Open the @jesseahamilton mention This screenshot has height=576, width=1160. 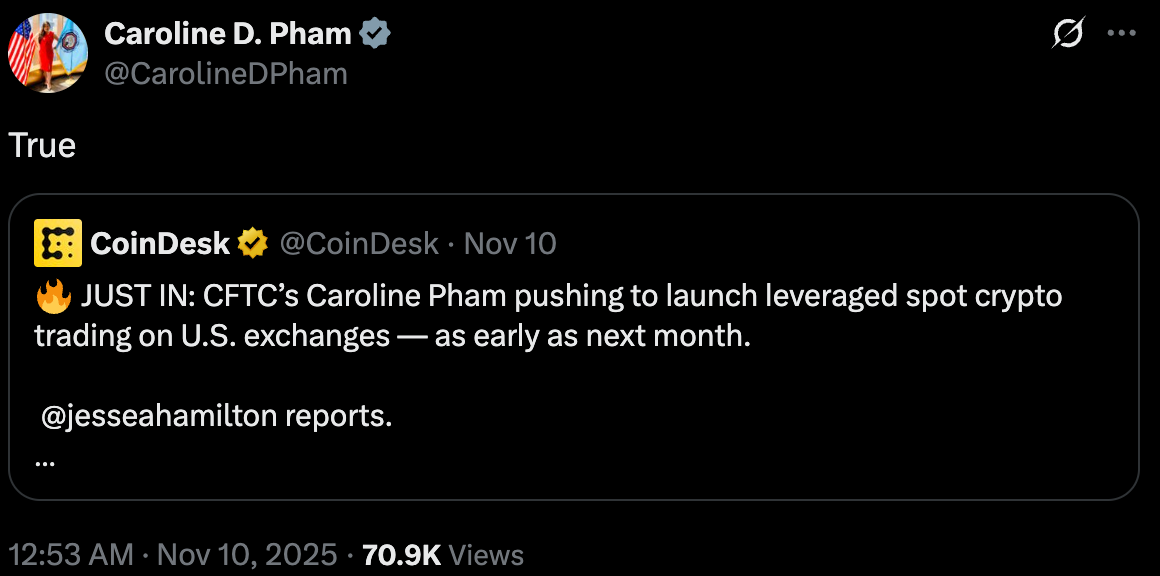coord(160,416)
